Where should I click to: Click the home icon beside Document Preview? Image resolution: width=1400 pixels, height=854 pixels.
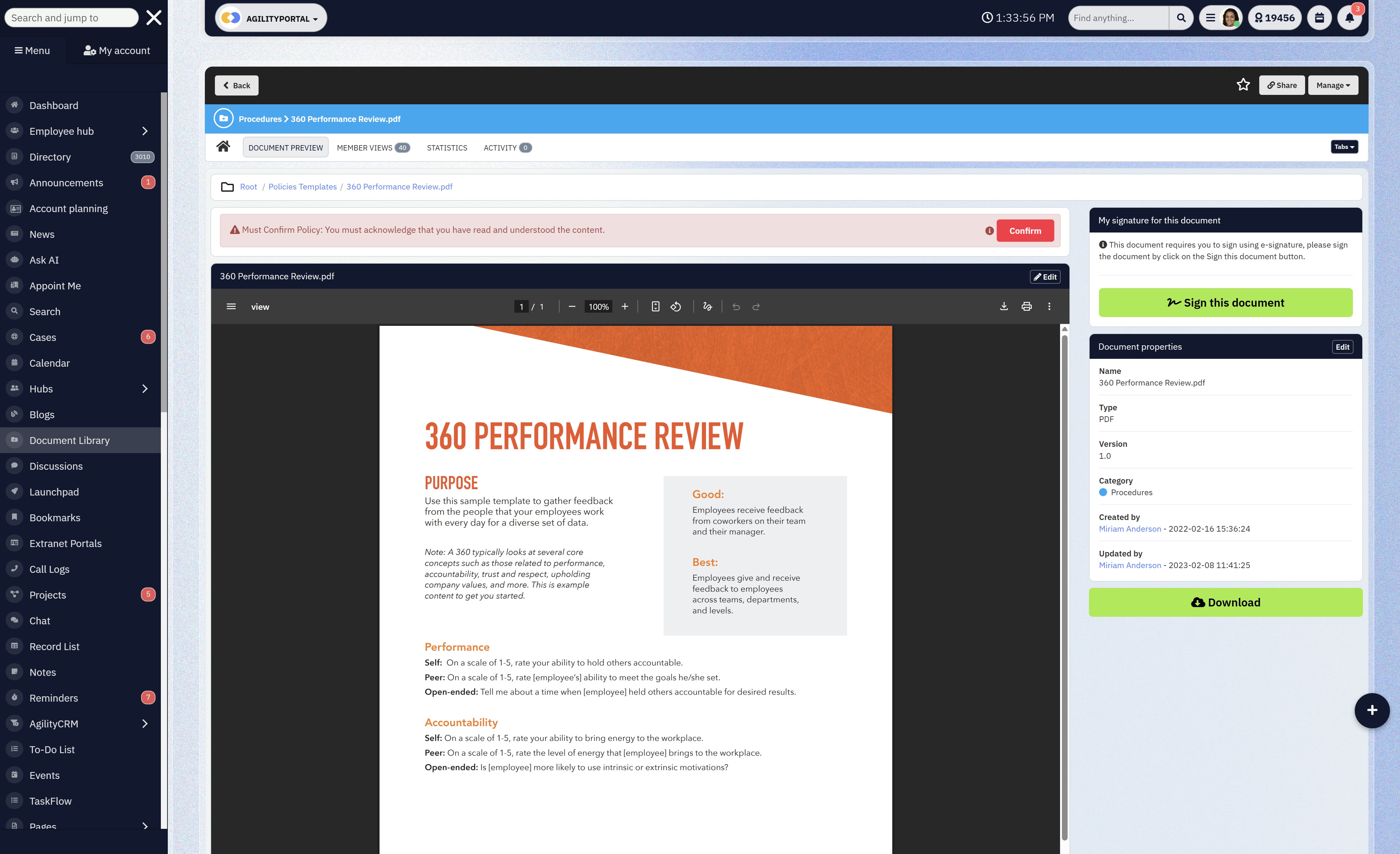tap(223, 147)
